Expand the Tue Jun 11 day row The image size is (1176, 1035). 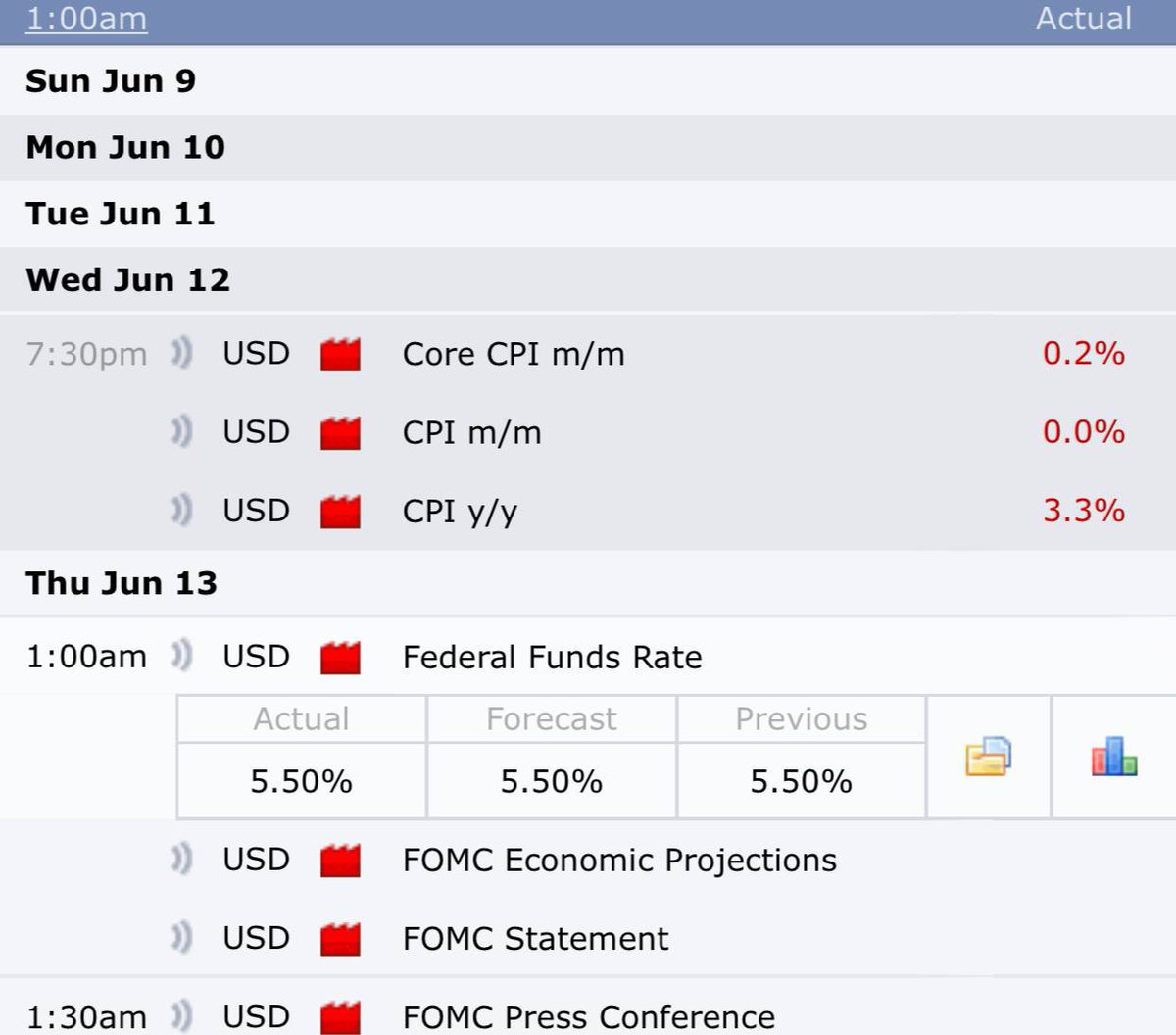click(588, 214)
